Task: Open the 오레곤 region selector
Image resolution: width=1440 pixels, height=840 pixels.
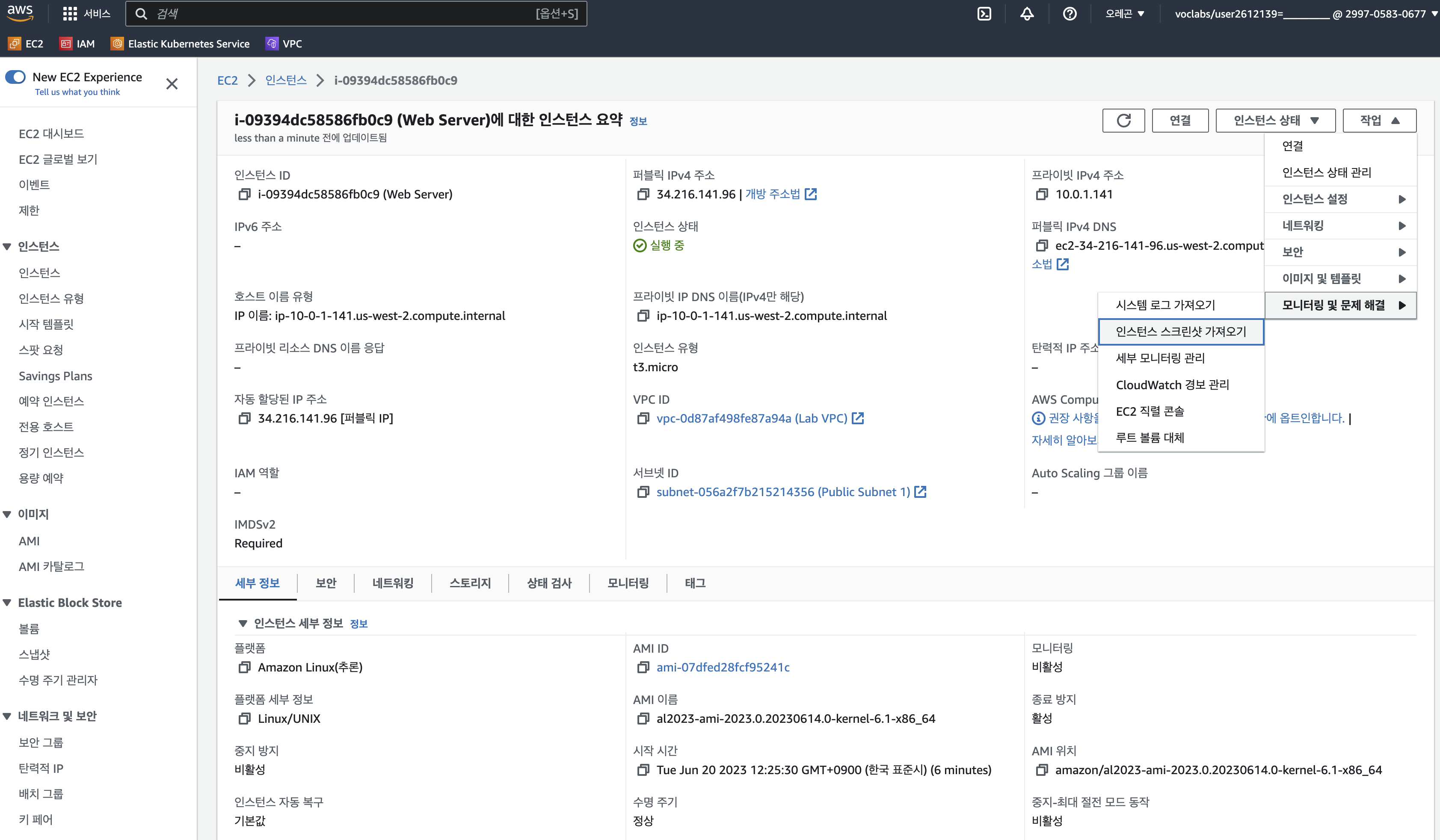Action: click(1124, 14)
